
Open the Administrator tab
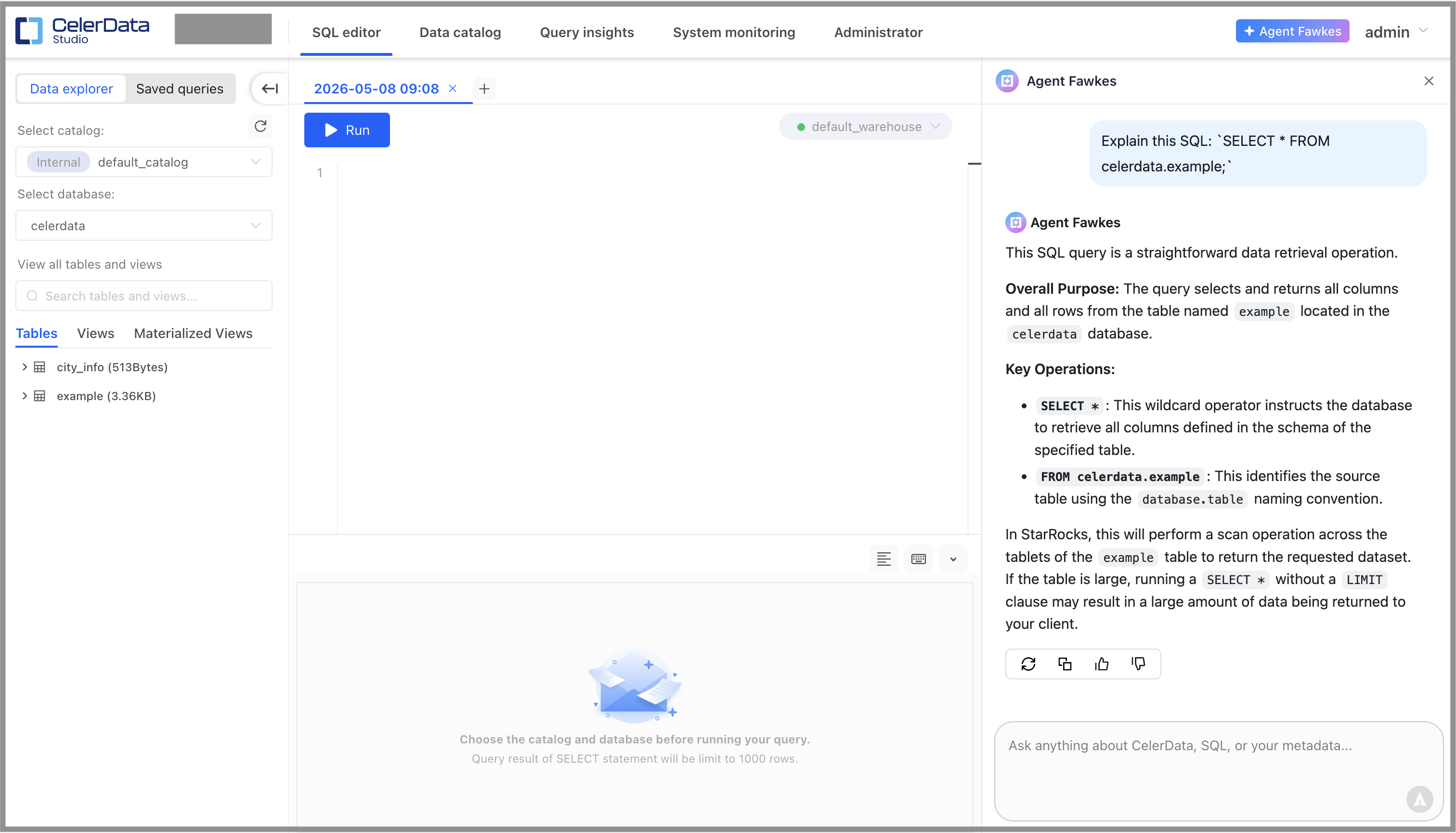coord(879,33)
